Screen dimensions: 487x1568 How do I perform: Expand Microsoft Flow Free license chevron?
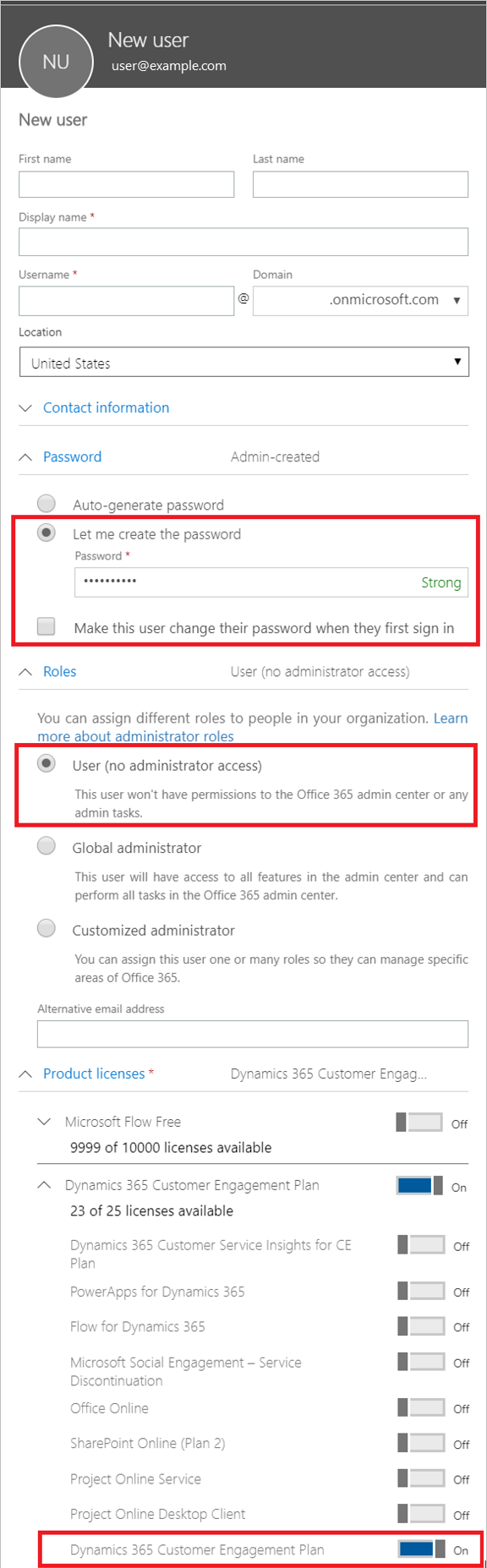44,1122
